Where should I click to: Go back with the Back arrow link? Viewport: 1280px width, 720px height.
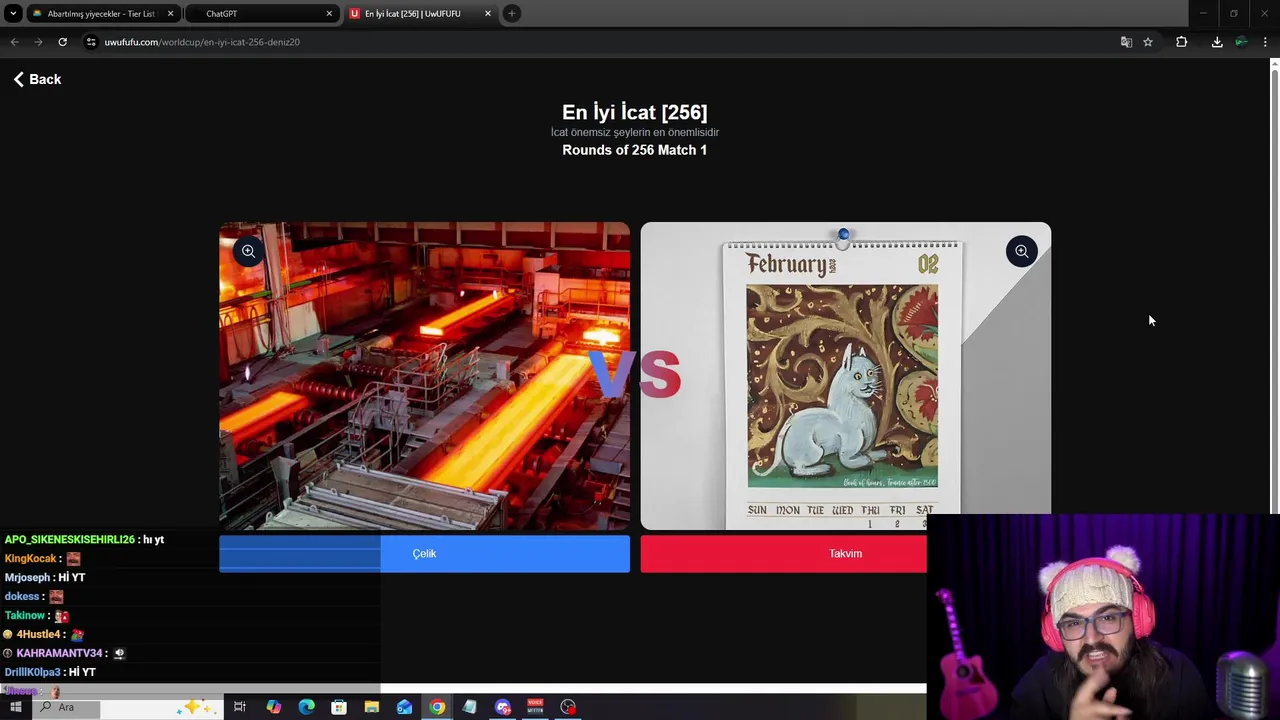coord(37,79)
